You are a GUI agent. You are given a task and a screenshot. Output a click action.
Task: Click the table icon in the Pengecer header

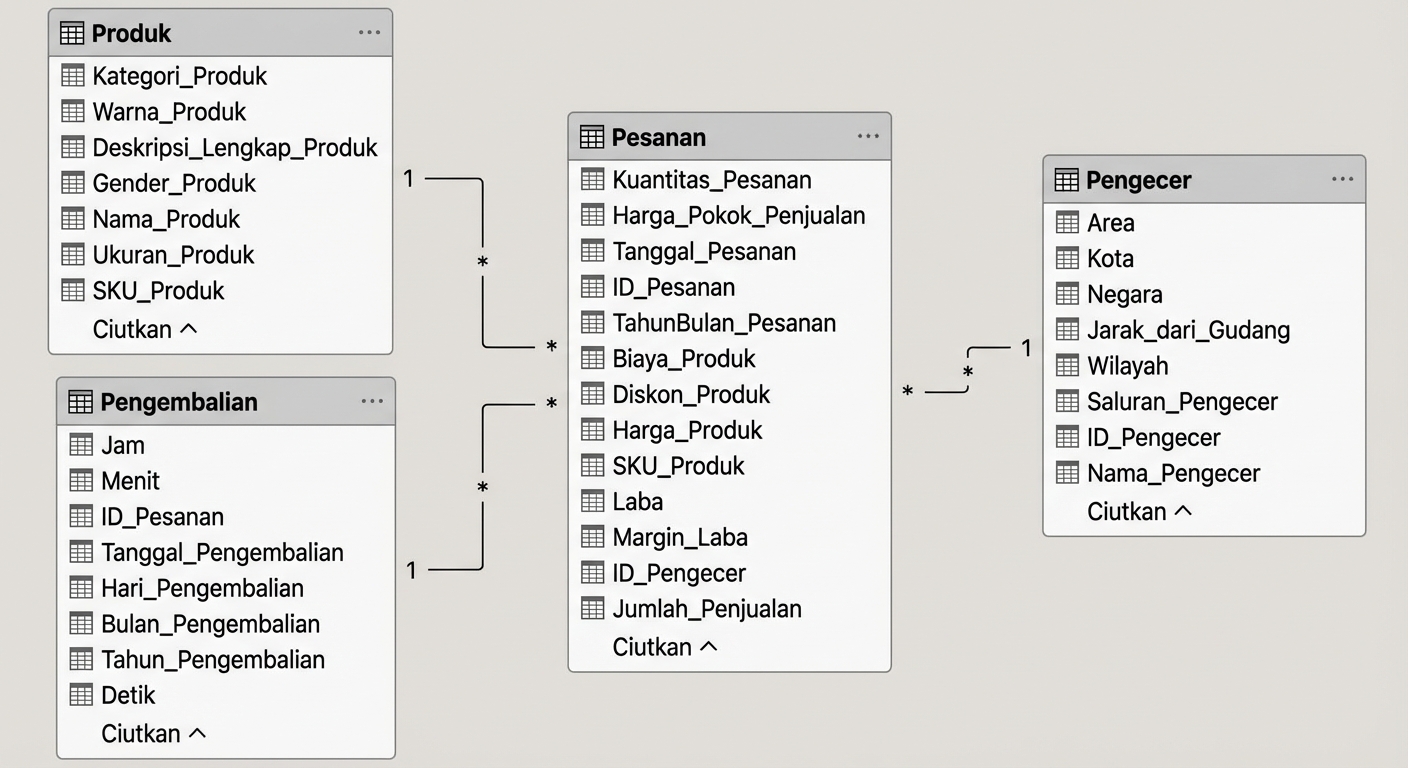click(x=1066, y=180)
